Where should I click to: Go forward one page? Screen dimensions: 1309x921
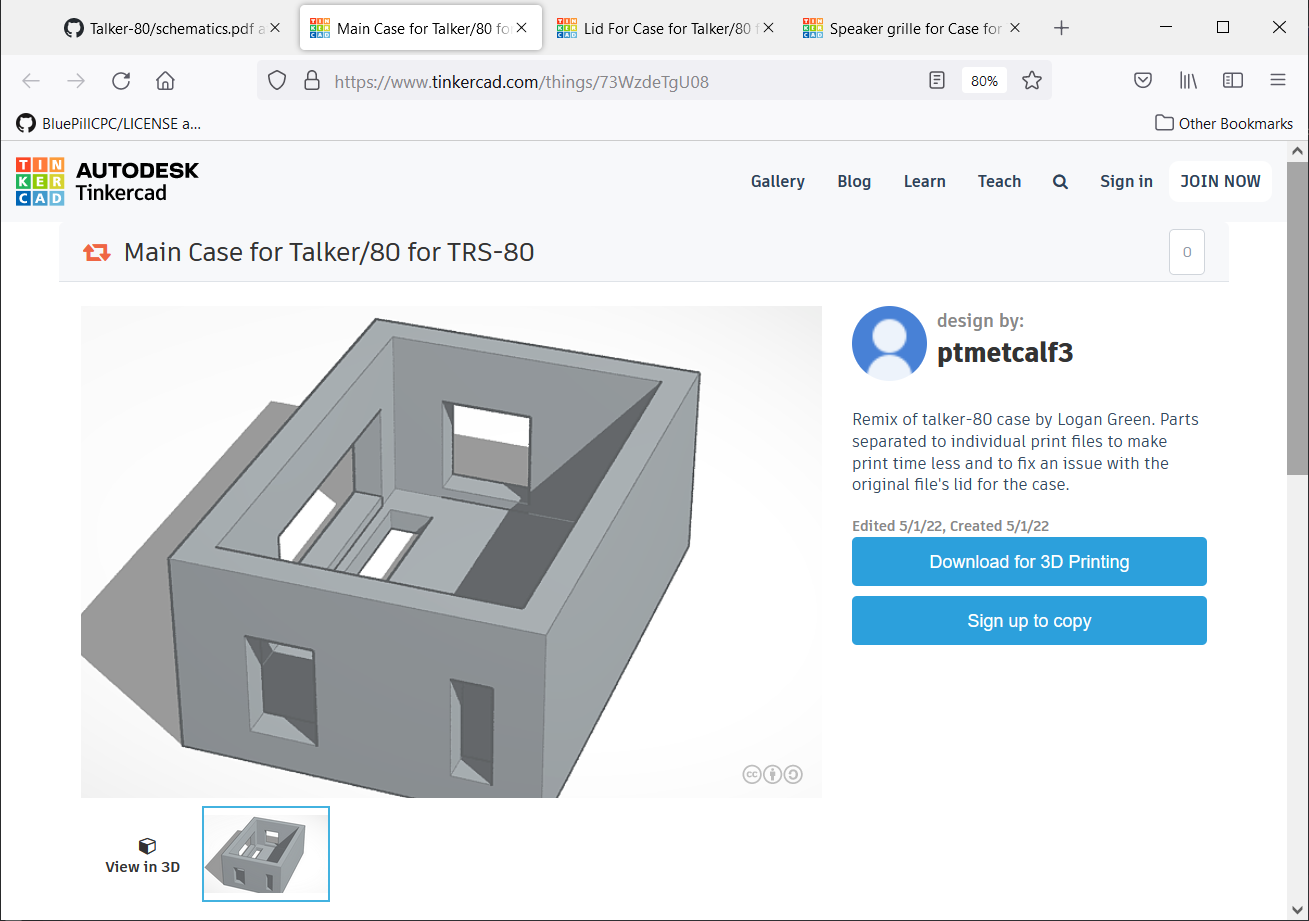pos(76,81)
